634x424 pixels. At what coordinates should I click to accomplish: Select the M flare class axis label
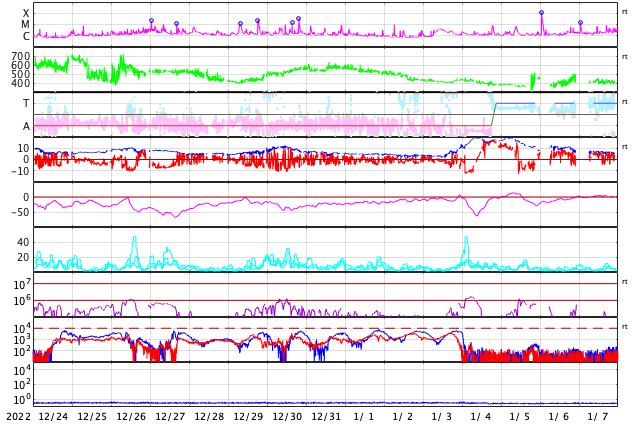[x=25, y=25]
